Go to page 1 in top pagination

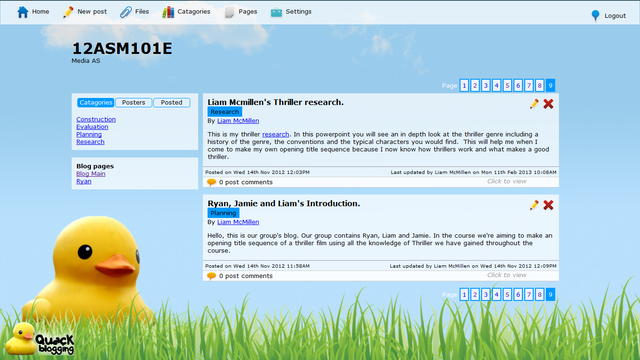[464, 85]
